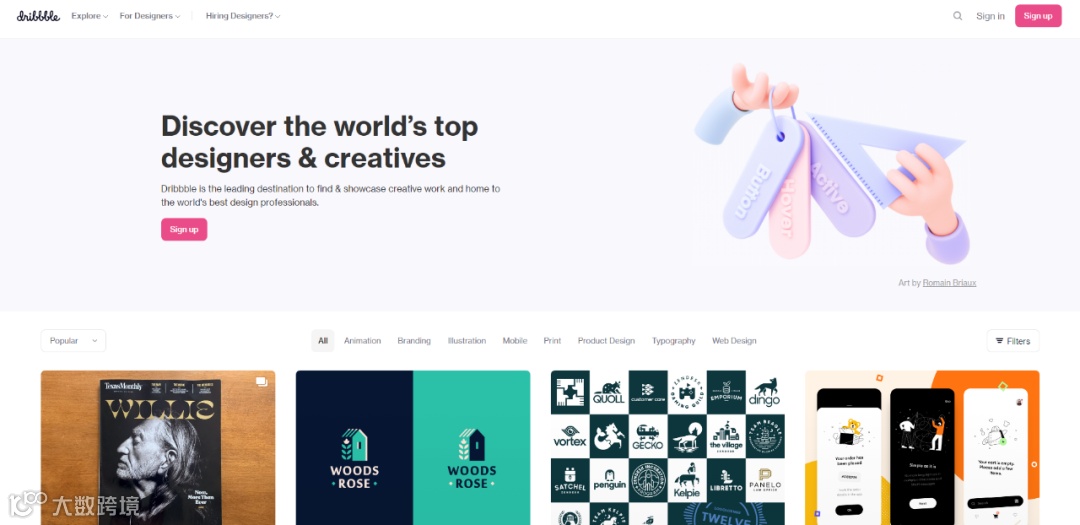1080x525 pixels.
Task: Click the multi-shot icon on the Willie thumbnail
Action: pos(261,381)
